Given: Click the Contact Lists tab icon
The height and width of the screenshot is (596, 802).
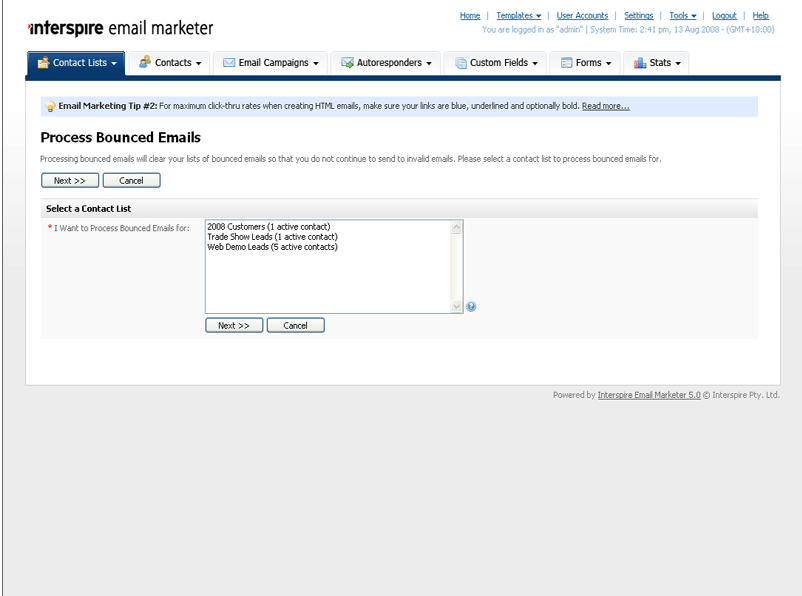Looking at the screenshot, I should (x=43, y=62).
